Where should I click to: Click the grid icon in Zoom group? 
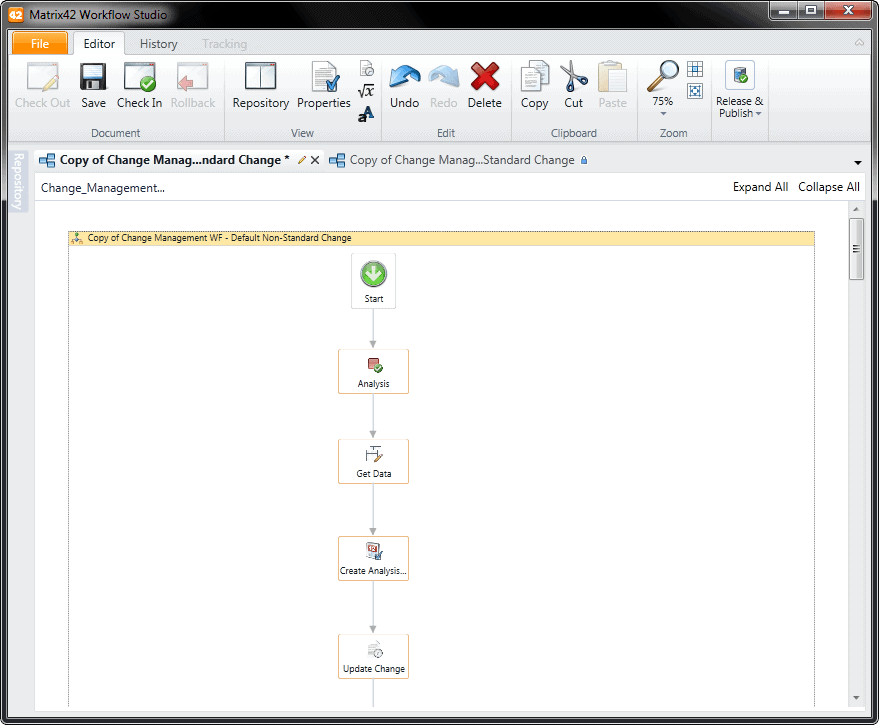click(695, 69)
